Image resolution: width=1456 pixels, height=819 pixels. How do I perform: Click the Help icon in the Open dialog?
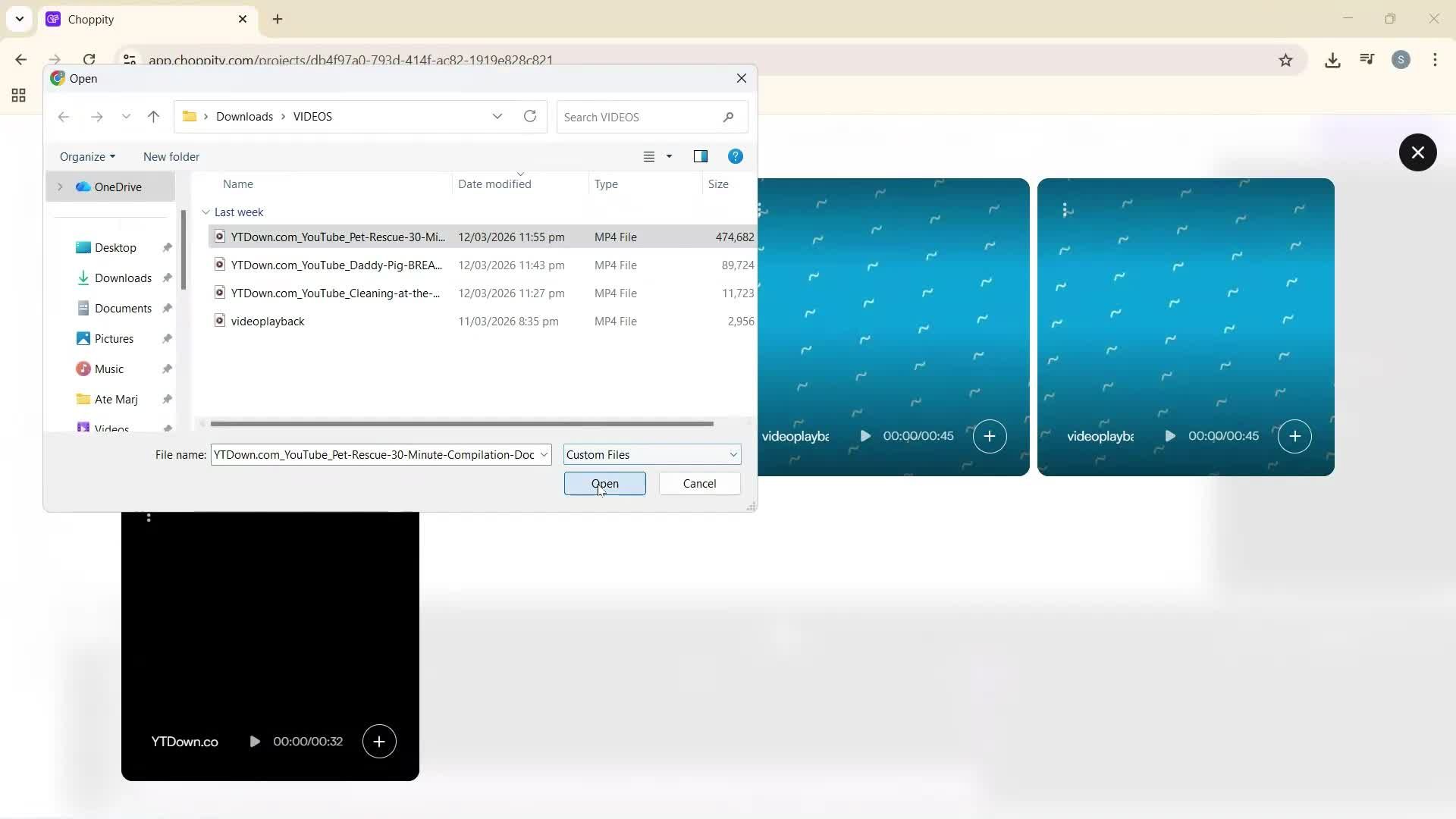coord(735,156)
